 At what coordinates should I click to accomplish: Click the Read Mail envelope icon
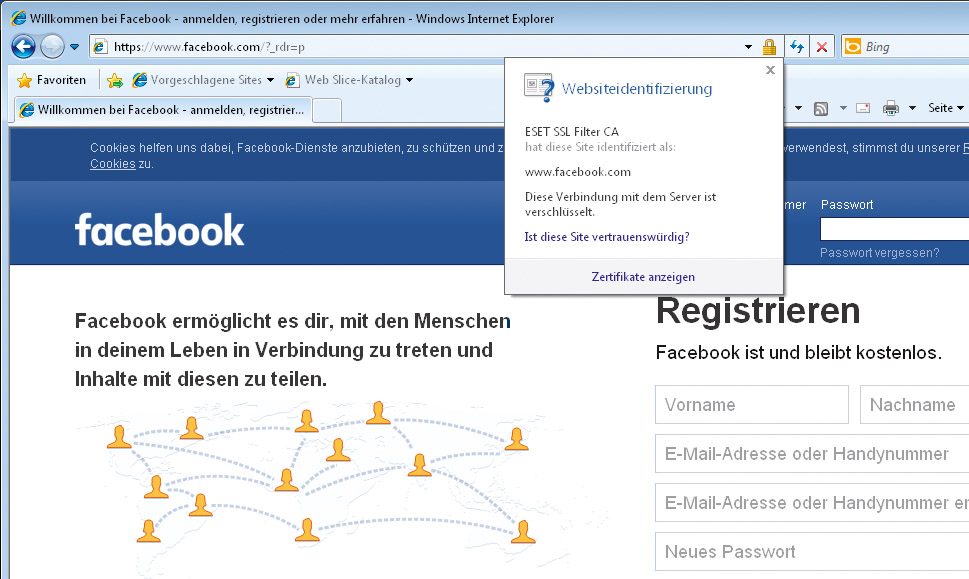pos(863,108)
